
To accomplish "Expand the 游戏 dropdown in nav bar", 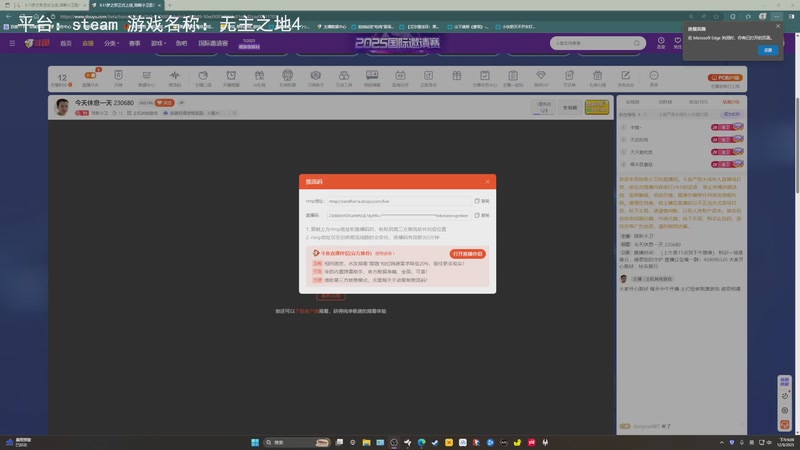I will pyautogui.click(x=158, y=43).
